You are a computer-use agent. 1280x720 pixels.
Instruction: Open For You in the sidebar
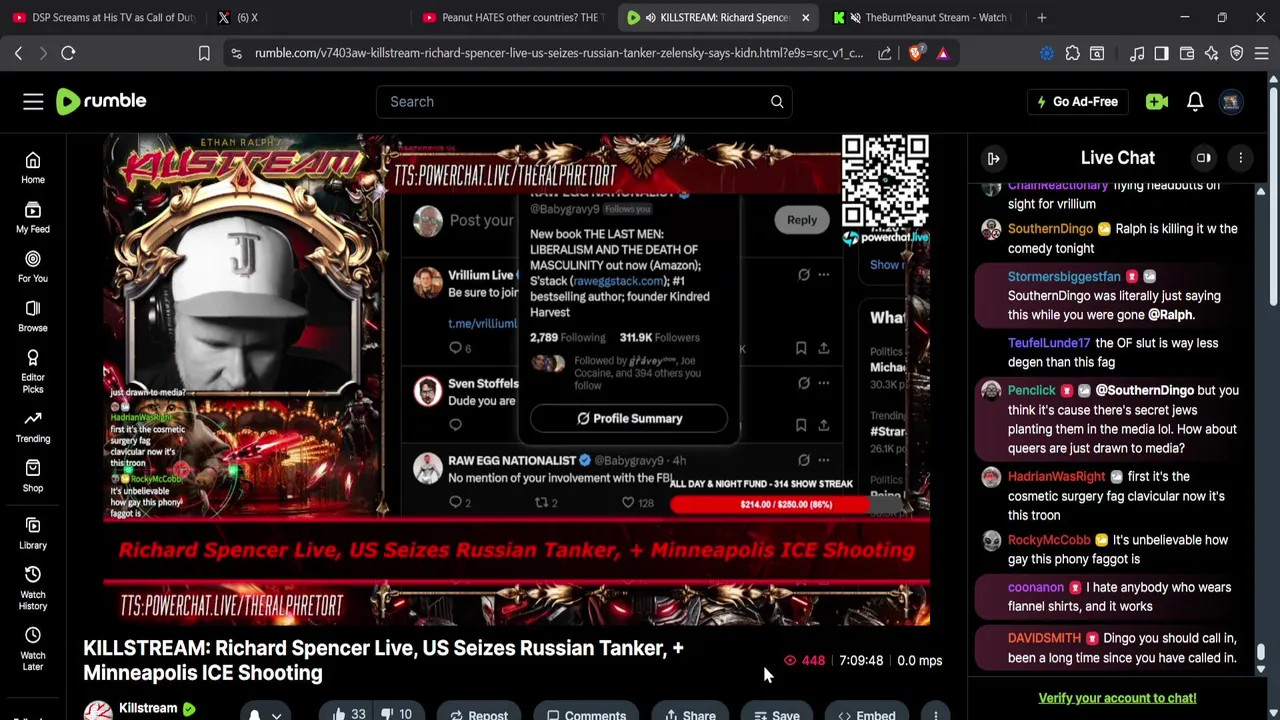click(33, 266)
